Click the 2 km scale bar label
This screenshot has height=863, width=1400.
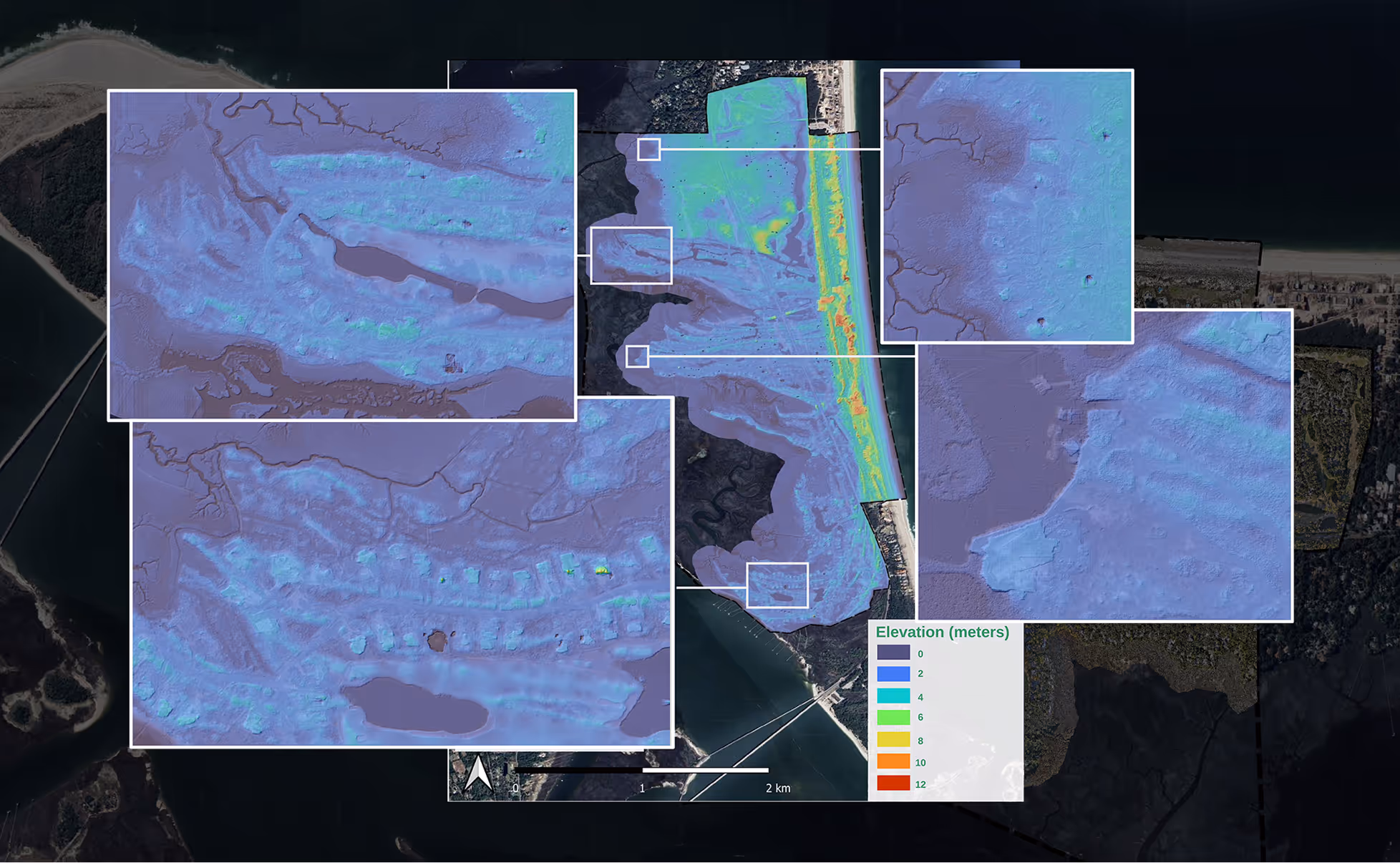tap(778, 788)
